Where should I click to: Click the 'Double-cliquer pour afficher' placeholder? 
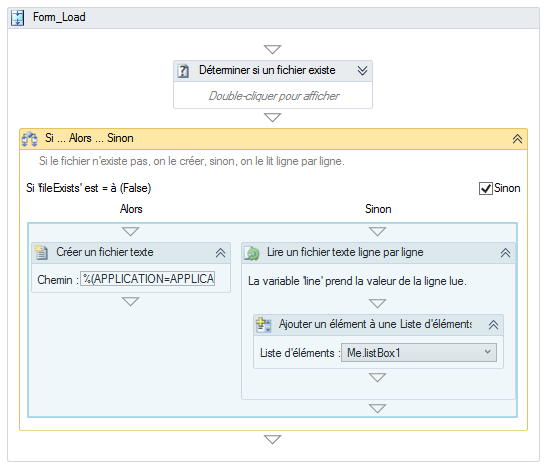tap(274, 96)
